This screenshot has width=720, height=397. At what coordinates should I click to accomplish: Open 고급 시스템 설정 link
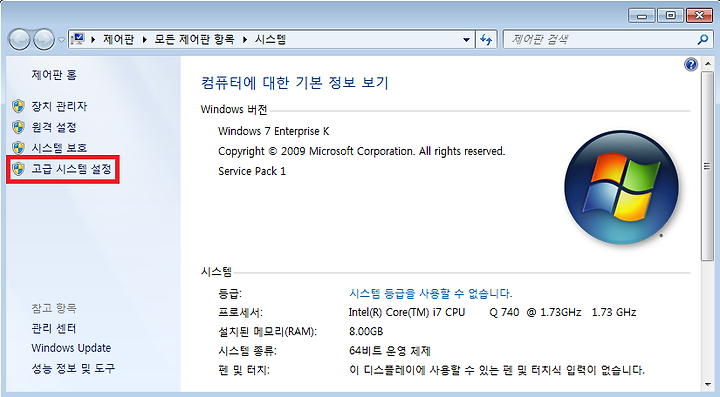[72, 169]
